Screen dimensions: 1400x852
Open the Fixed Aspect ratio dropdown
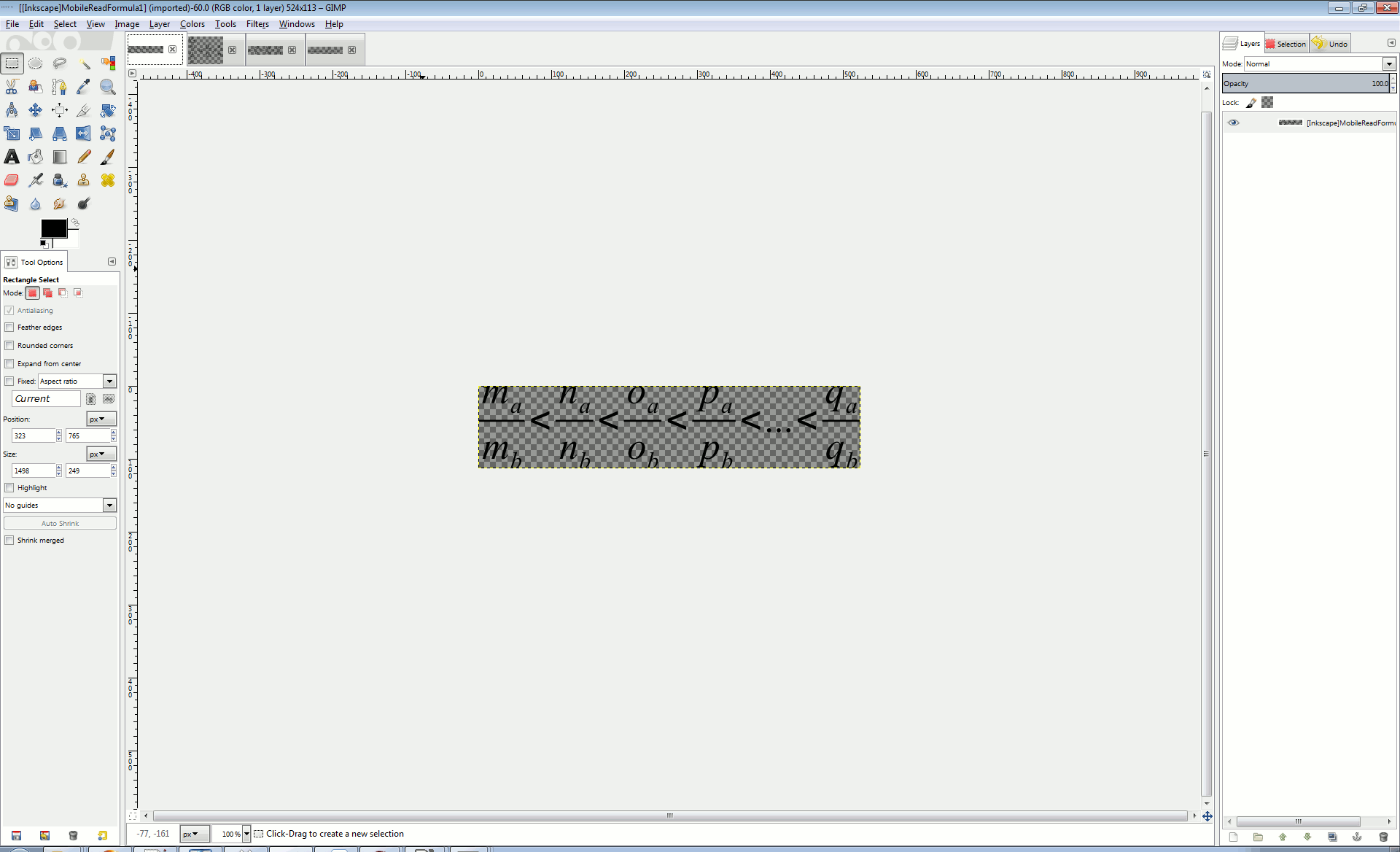pyautogui.click(x=109, y=382)
